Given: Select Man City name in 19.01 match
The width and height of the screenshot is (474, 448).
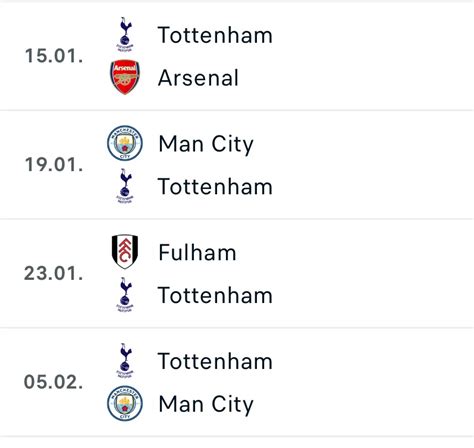Looking at the screenshot, I should click(x=206, y=145).
